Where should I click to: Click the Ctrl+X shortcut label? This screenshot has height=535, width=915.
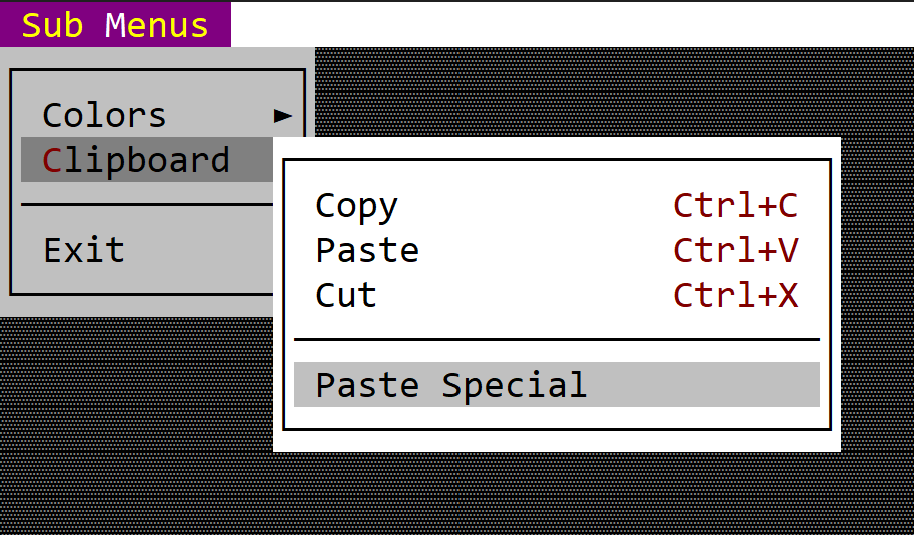click(735, 295)
